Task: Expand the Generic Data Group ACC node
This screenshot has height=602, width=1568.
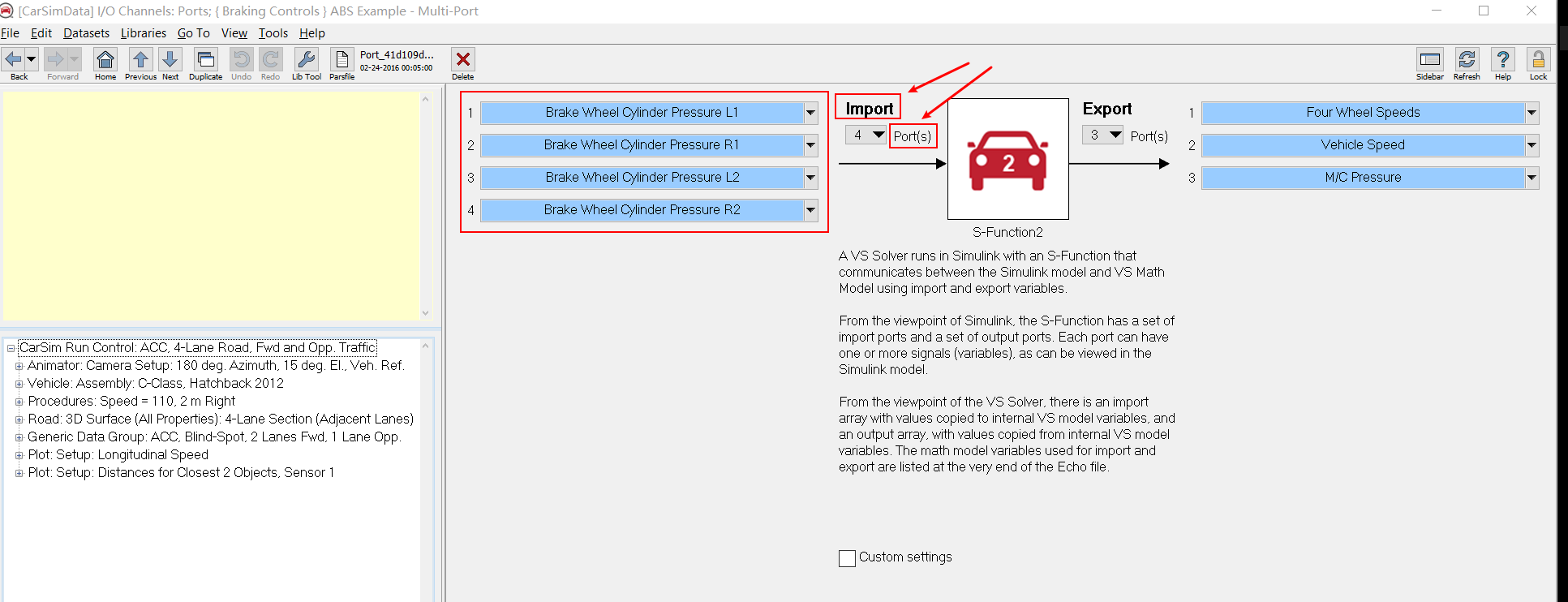Action: [x=19, y=437]
